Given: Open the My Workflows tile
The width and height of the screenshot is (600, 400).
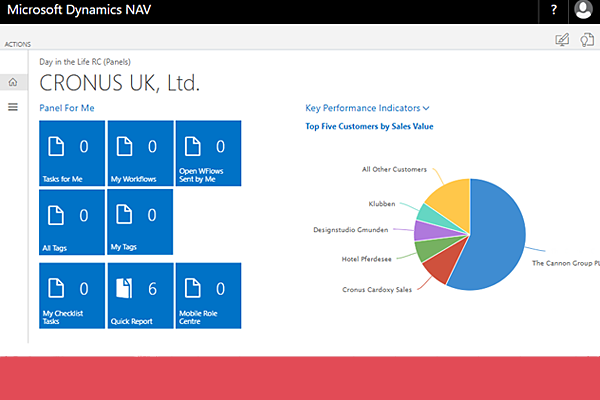Looking at the screenshot, I should (x=140, y=153).
